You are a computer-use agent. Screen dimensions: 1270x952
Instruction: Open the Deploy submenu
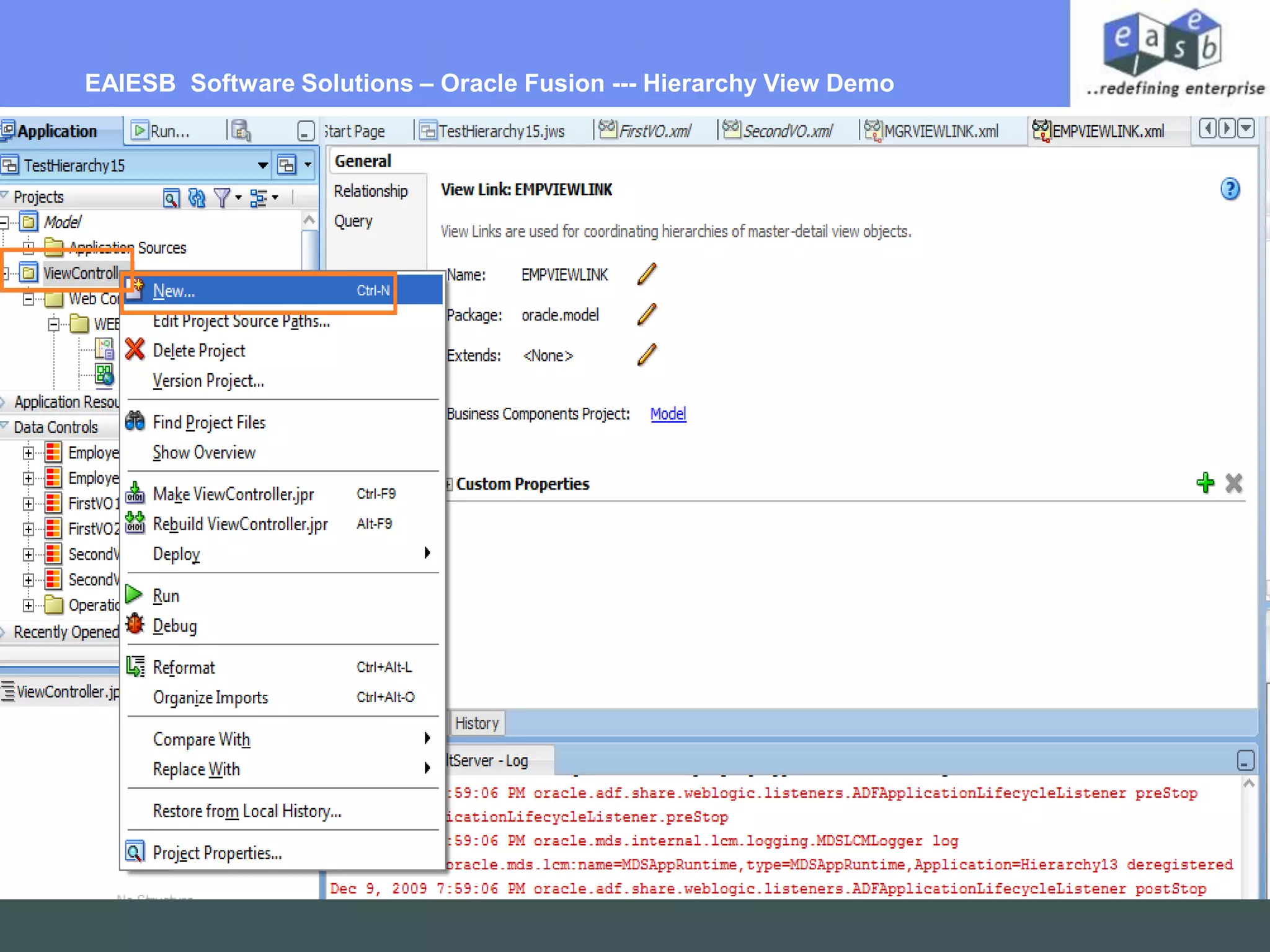pos(283,553)
